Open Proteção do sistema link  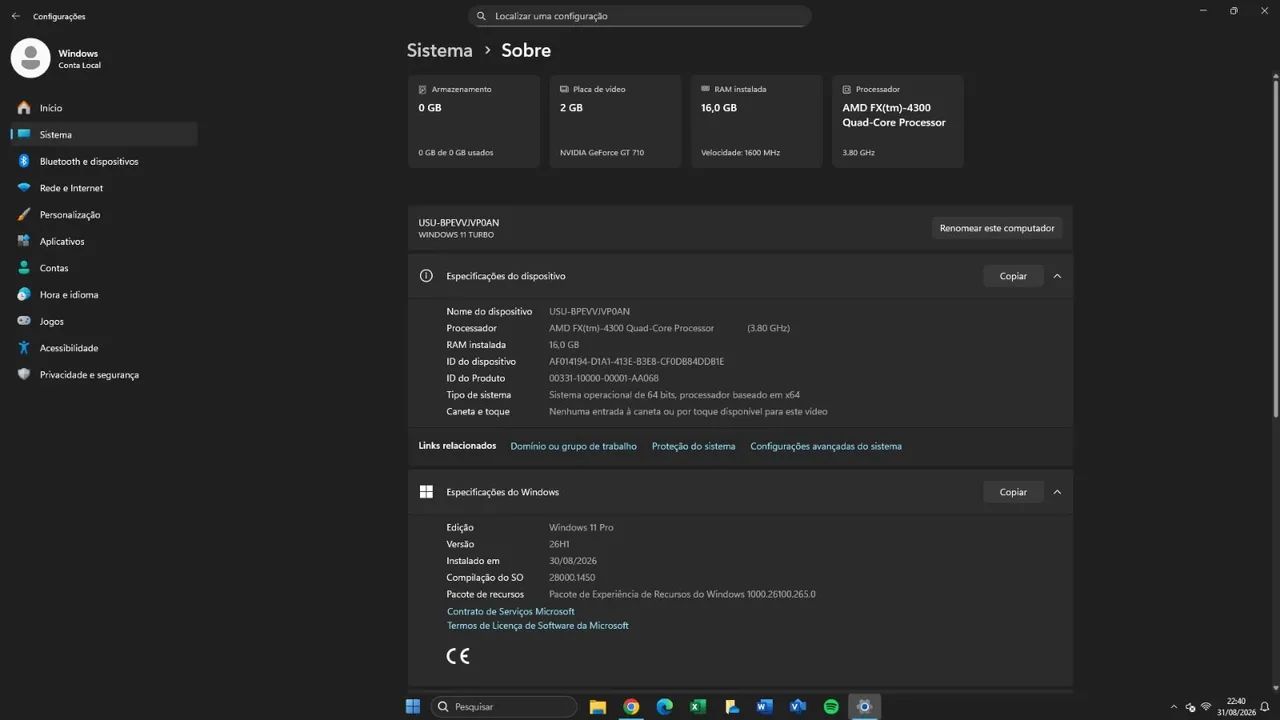(693, 446)
